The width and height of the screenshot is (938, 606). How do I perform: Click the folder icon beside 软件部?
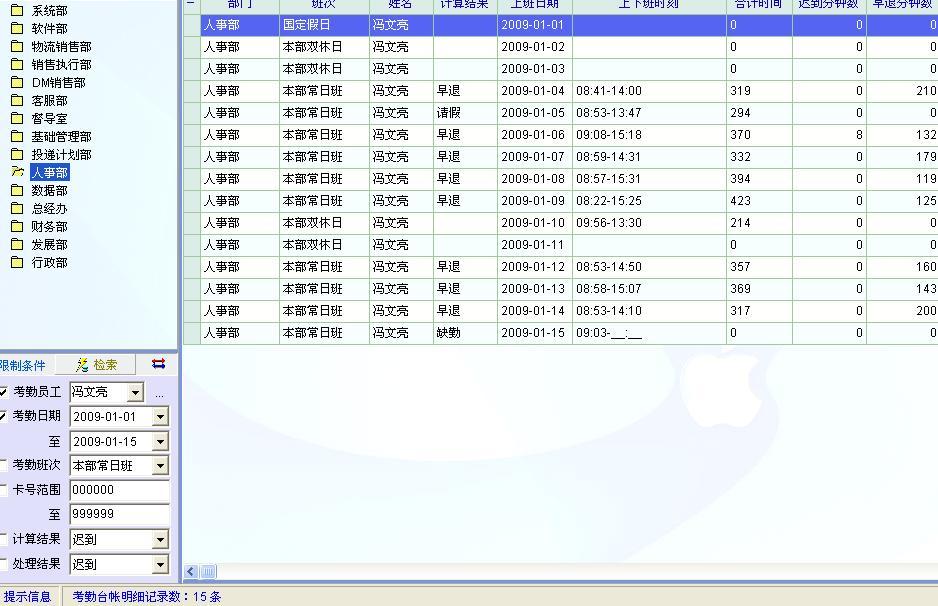pos(17,28)
